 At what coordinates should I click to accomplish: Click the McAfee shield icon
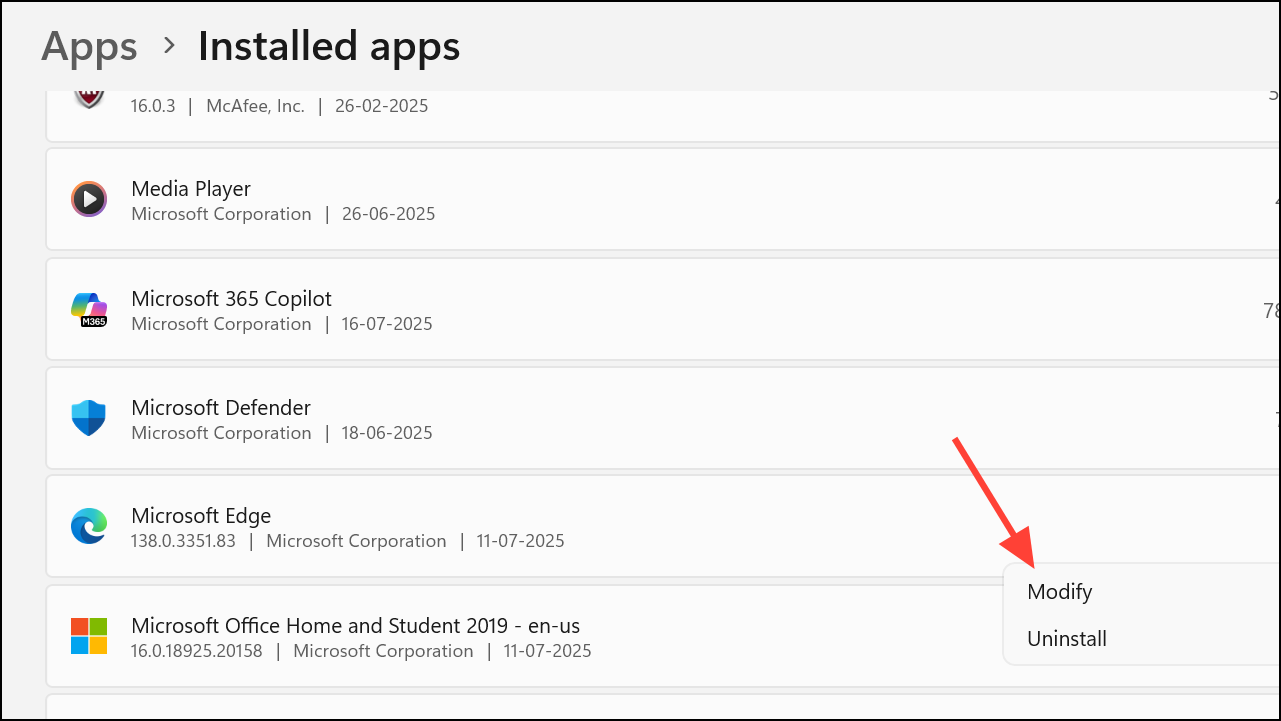tap(89, 98)
